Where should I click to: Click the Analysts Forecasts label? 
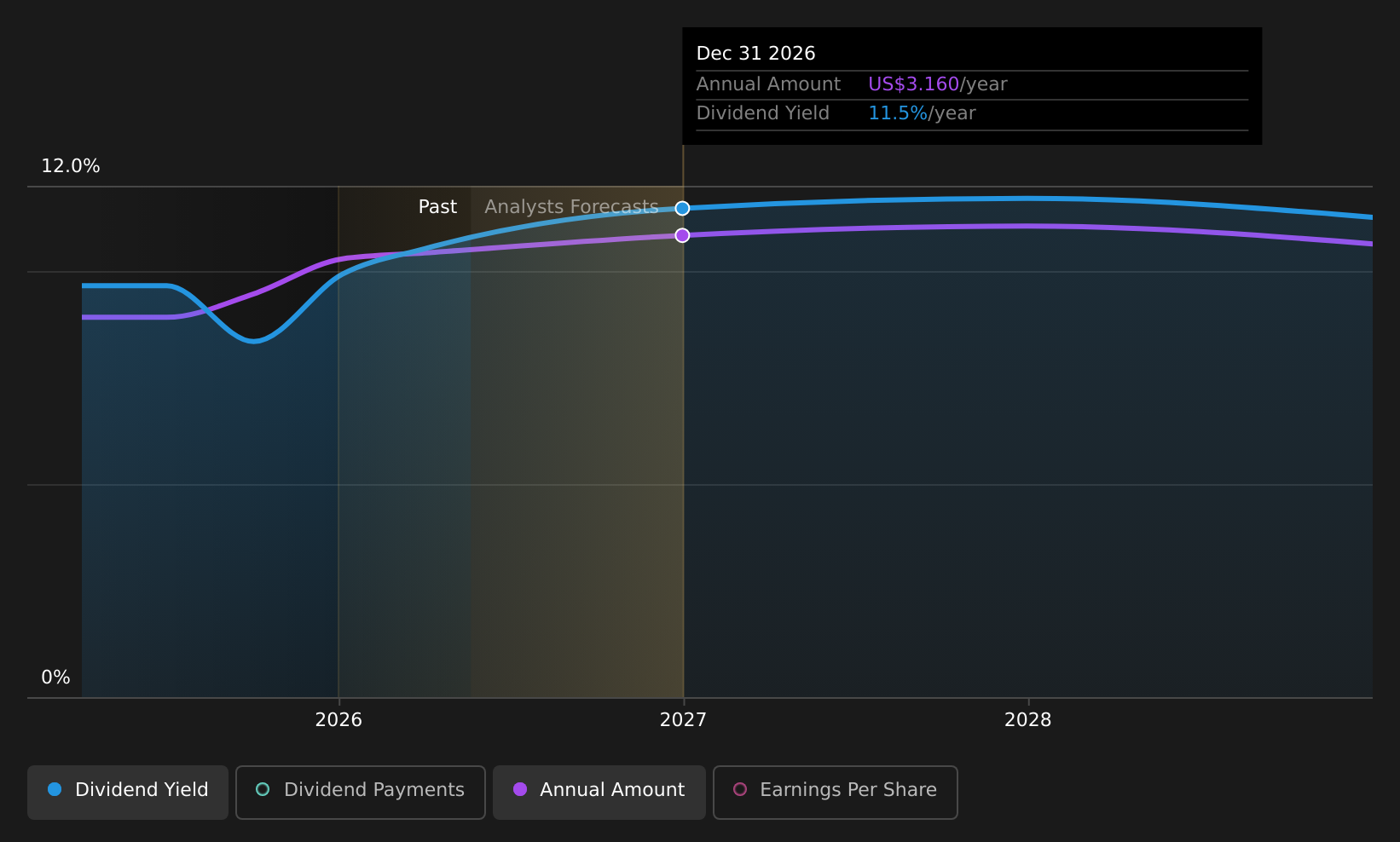coord(571,207)
